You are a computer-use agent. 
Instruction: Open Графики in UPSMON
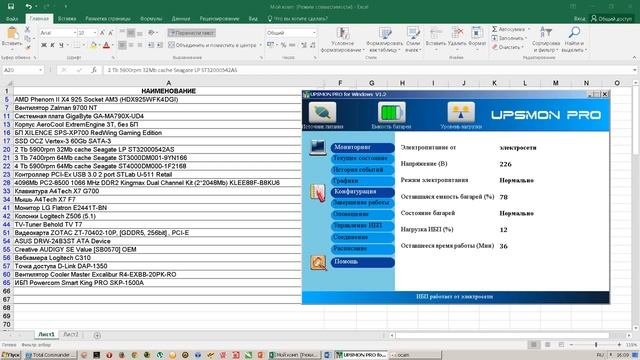click(362, 181)
